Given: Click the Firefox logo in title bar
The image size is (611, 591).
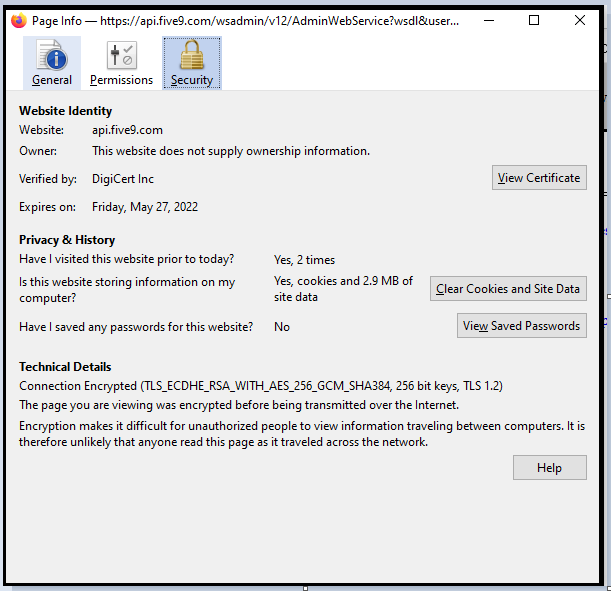Looking at the screenshot, I should 19,20.
